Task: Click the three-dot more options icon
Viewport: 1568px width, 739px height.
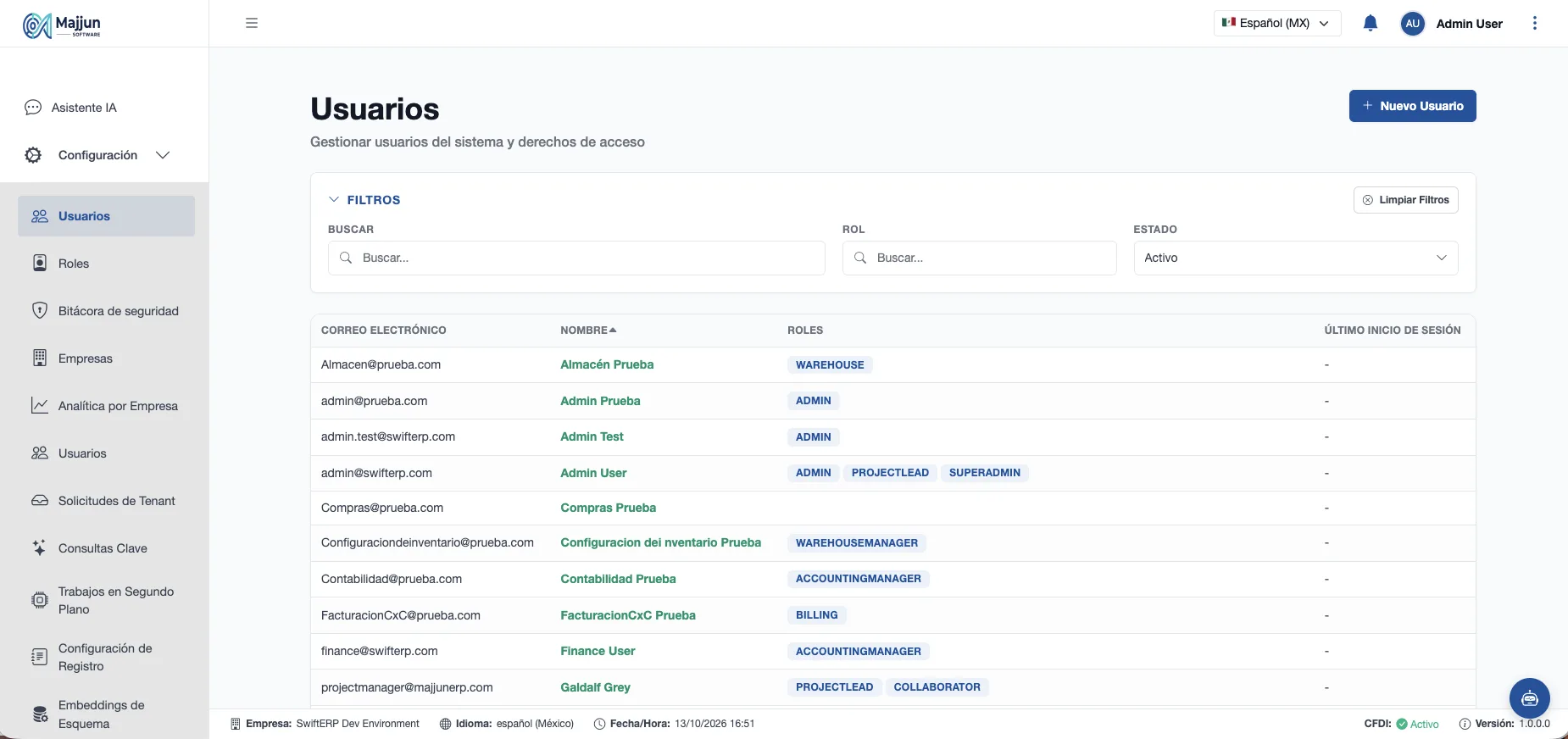Action: pyautogui.click(x=1534, y=23)
